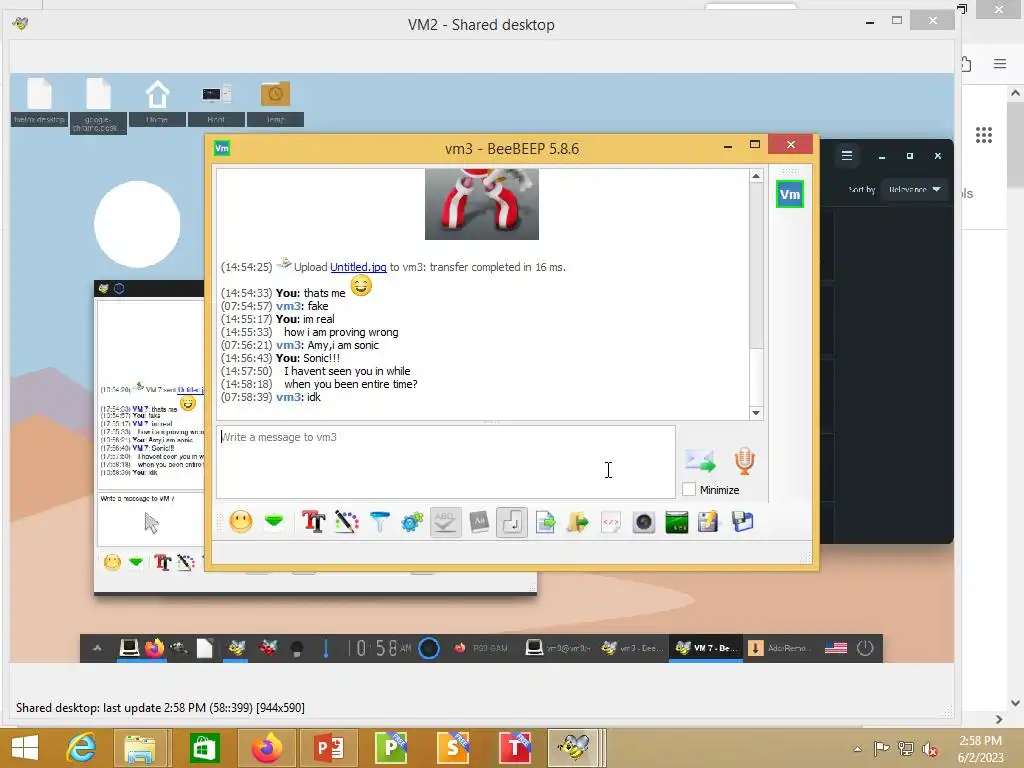Click 'VM 7 - Be...' task in remote taskbar
1024x768 pixels.
click(705, 648)
